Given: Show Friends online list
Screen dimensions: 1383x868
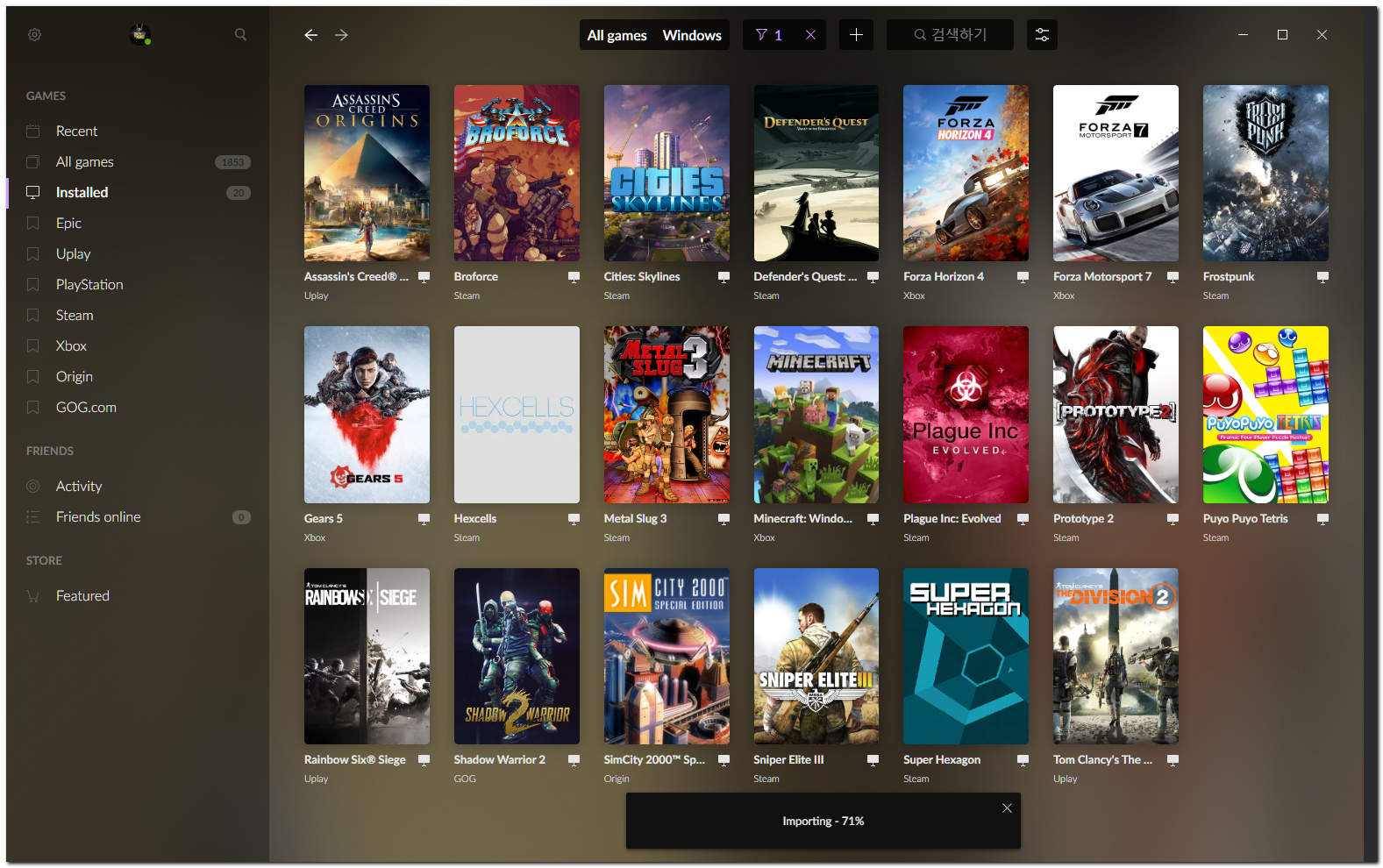Looking at the screenshot, I should pos(139,516).
